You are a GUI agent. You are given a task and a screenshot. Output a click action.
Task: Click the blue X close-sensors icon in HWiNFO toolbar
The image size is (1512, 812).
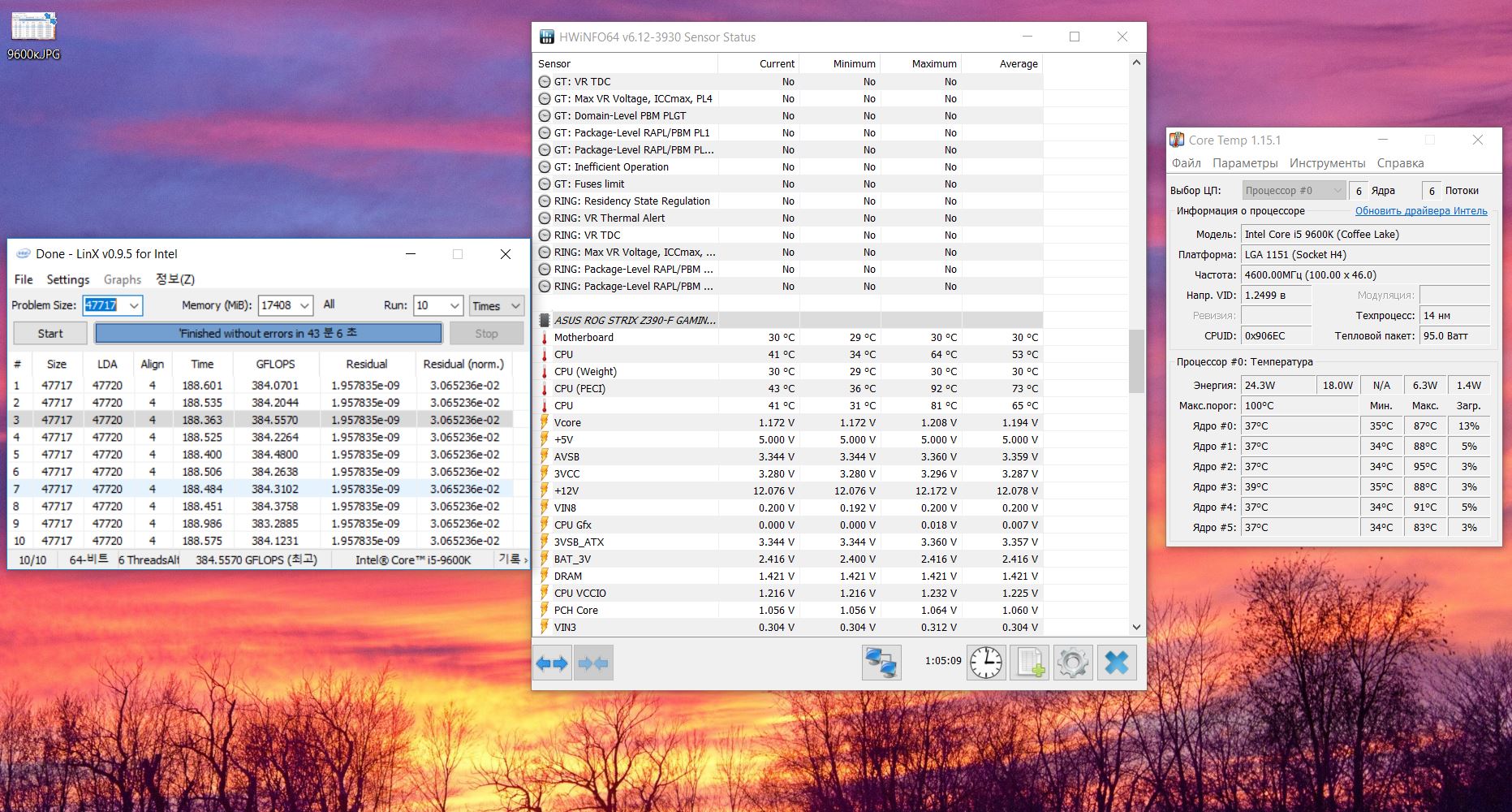(x=1117, y=663)
